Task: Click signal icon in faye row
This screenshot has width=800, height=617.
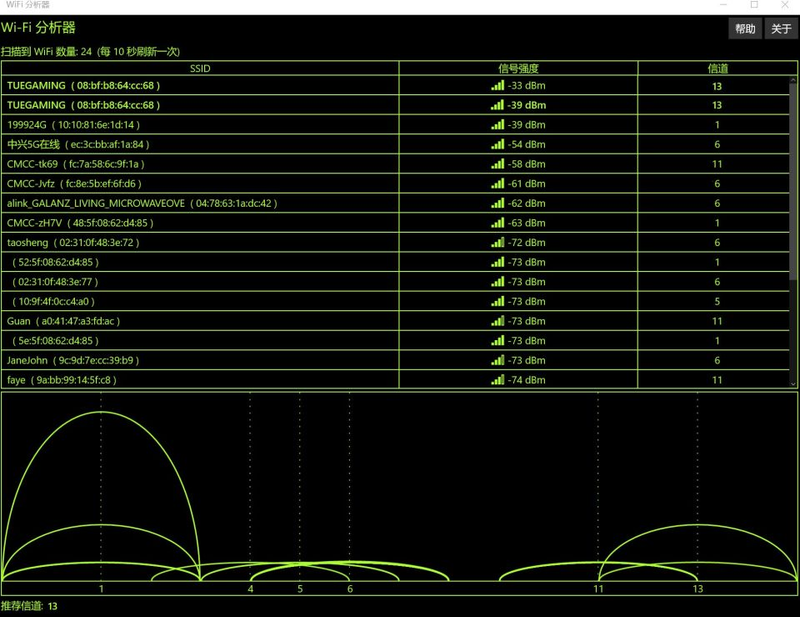Action: click(497, 380)
